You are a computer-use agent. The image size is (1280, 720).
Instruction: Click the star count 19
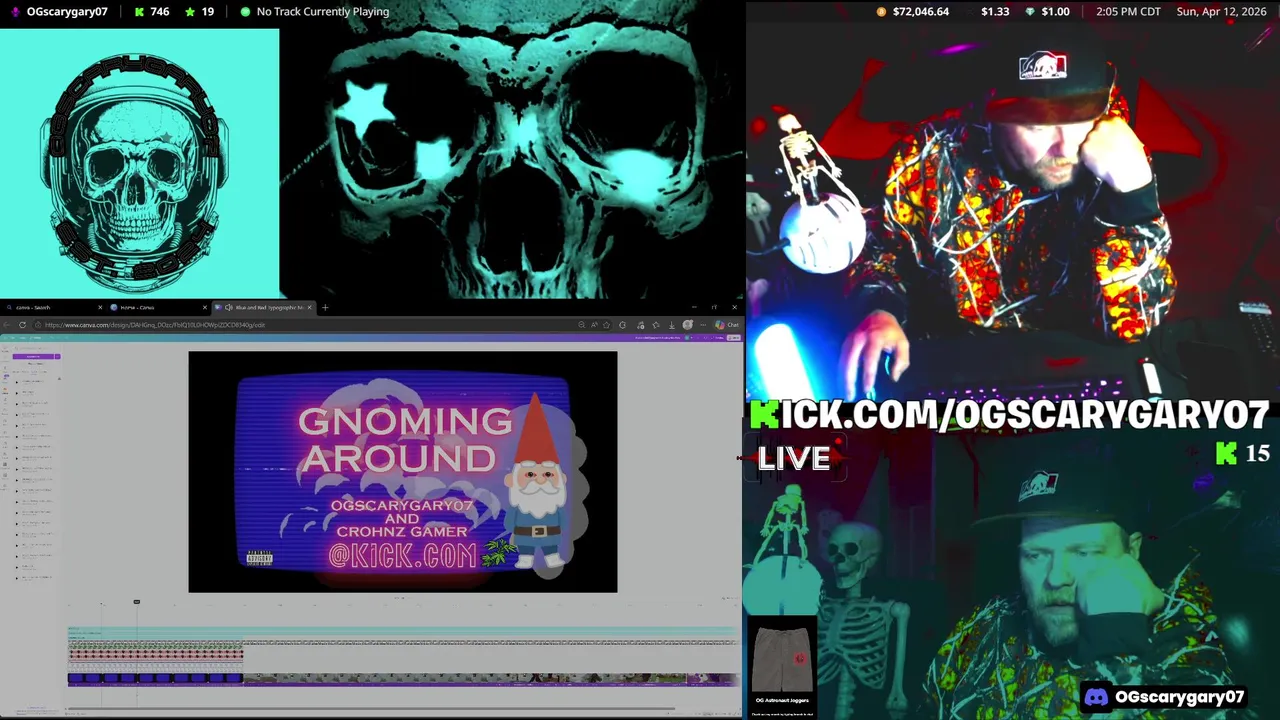[198, 12]
